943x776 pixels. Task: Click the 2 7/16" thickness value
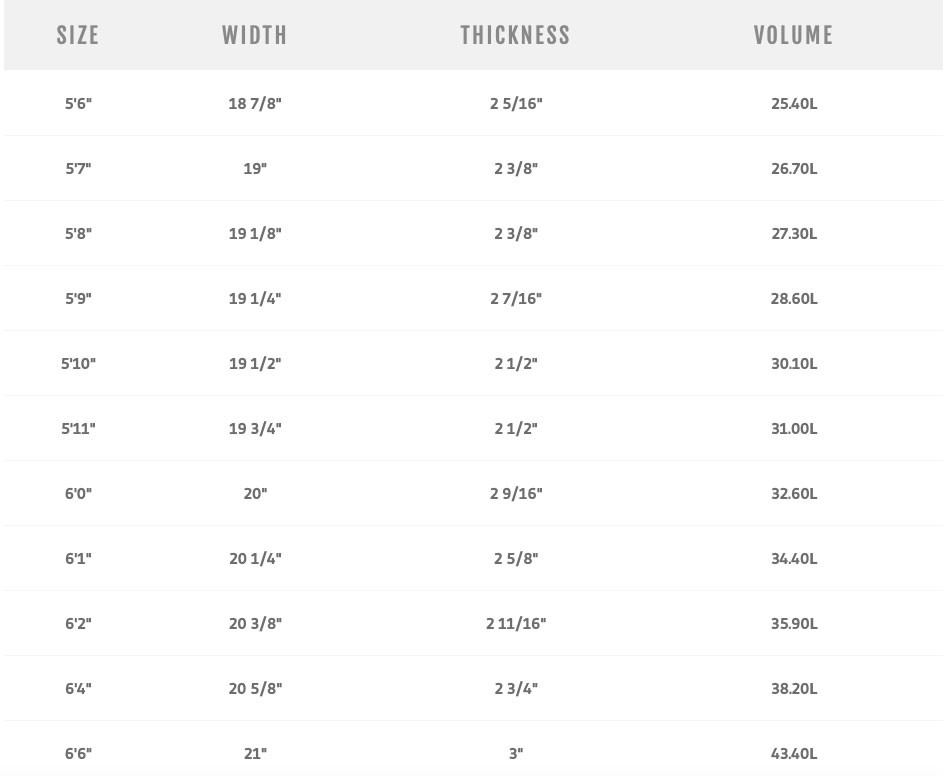pyautogui.click(x=516, y=299)
